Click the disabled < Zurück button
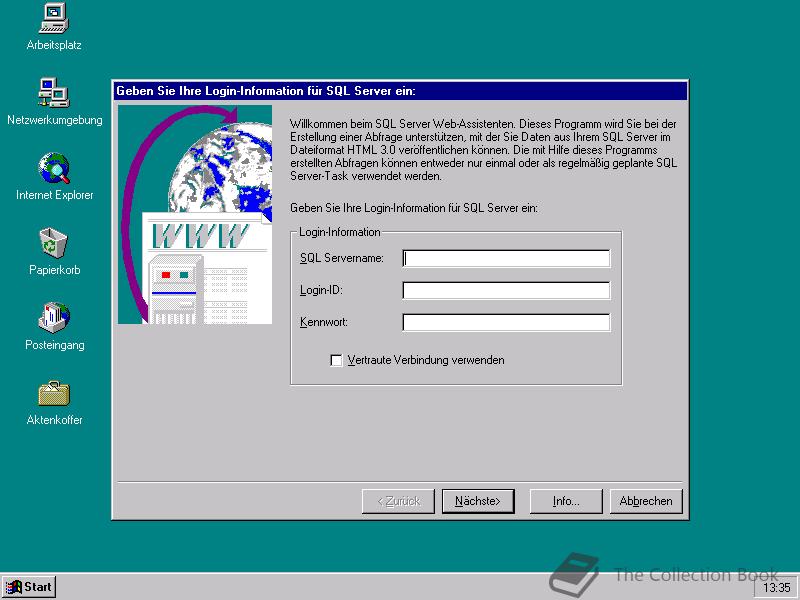This screenshot has width=800, height=600. (398, 502)
